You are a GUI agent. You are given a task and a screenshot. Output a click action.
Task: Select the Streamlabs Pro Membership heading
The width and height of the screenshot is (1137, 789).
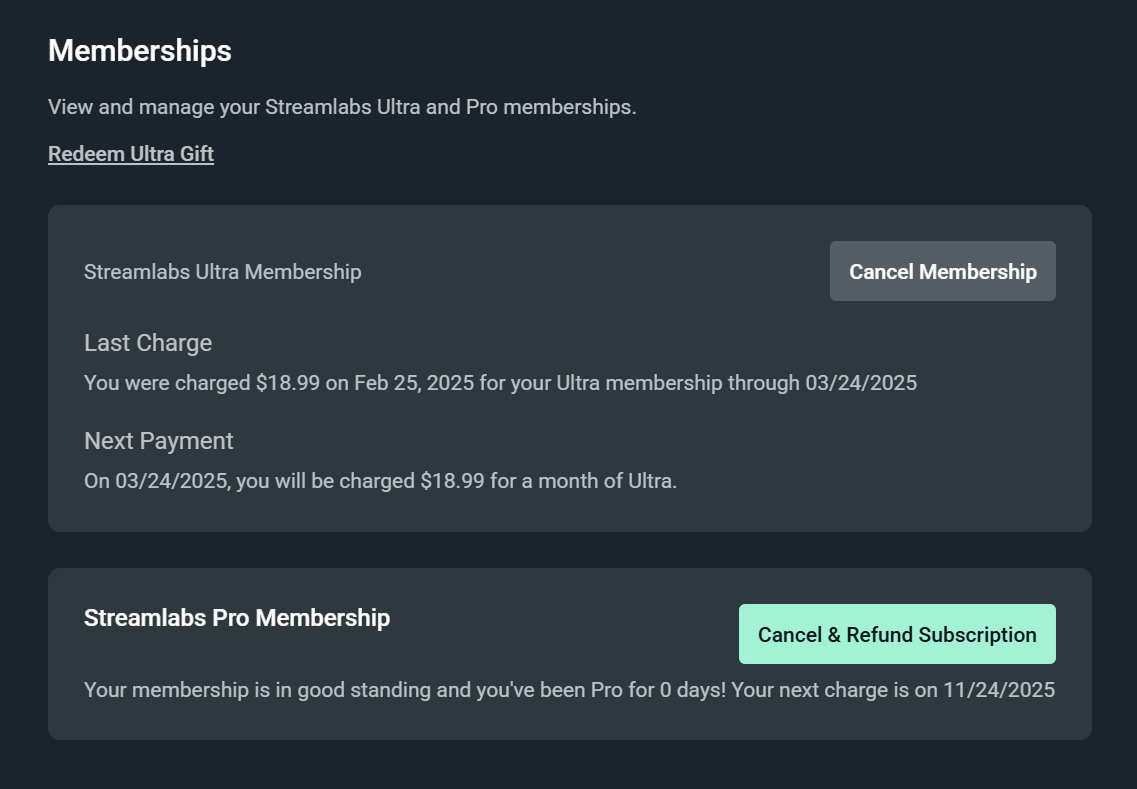click(x=236, y=618)
